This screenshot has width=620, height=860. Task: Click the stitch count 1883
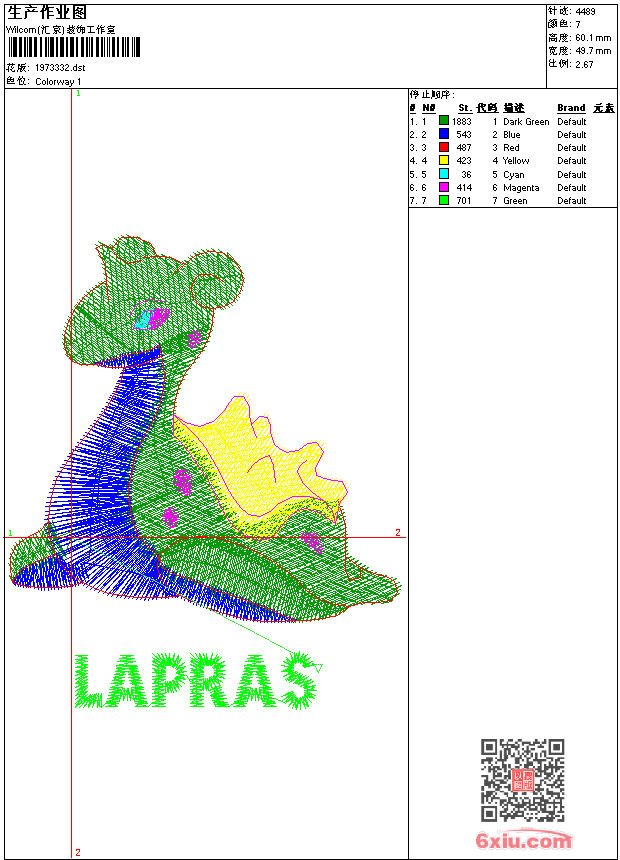click(x=461, y=122)
